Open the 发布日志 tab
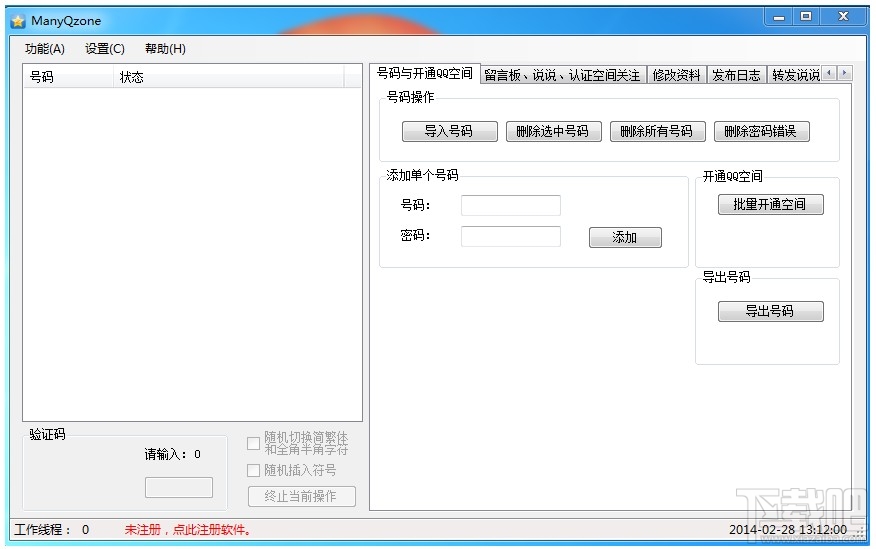 (x=736, y=75)
